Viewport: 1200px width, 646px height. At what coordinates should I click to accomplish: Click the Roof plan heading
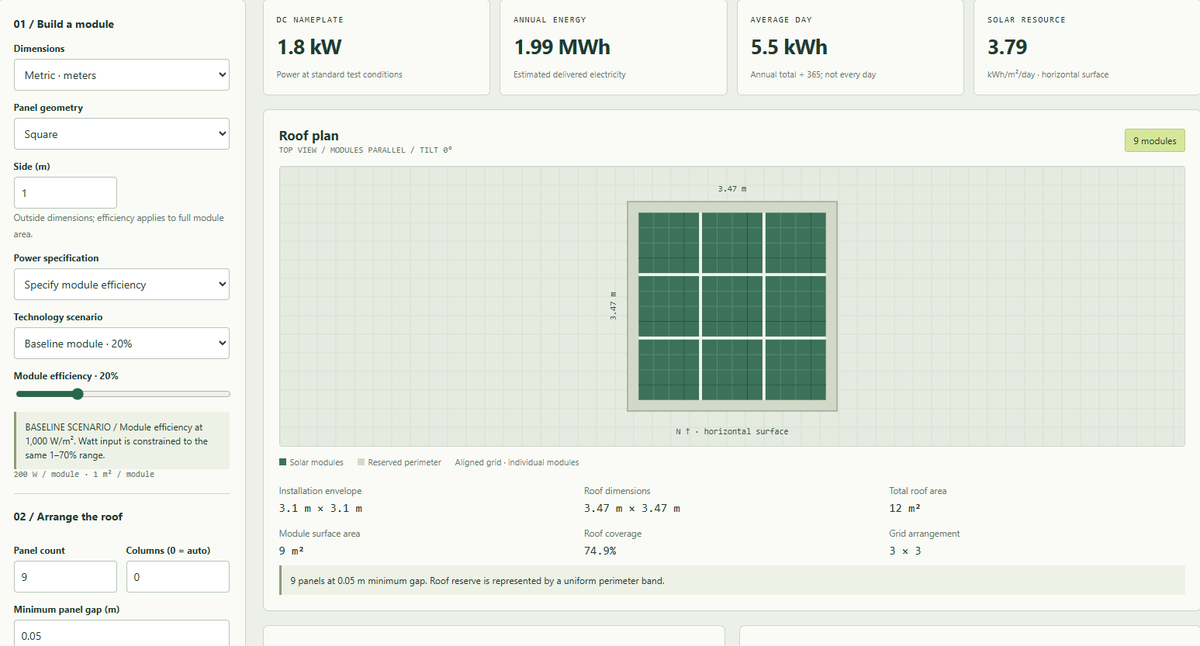tap(309, 135)
